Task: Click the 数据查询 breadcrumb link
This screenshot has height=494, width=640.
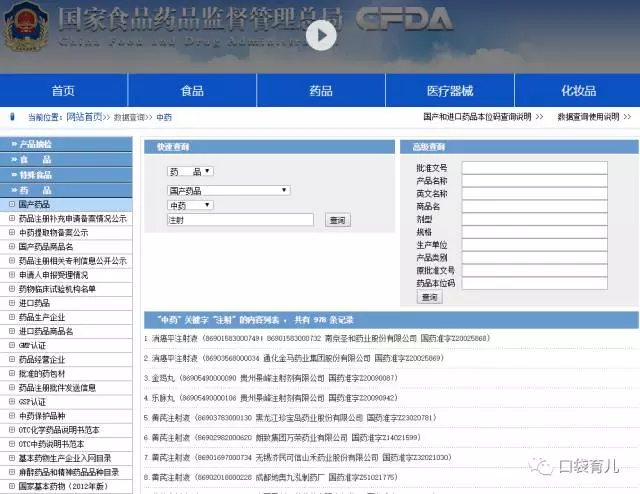Action: (129, 118)
